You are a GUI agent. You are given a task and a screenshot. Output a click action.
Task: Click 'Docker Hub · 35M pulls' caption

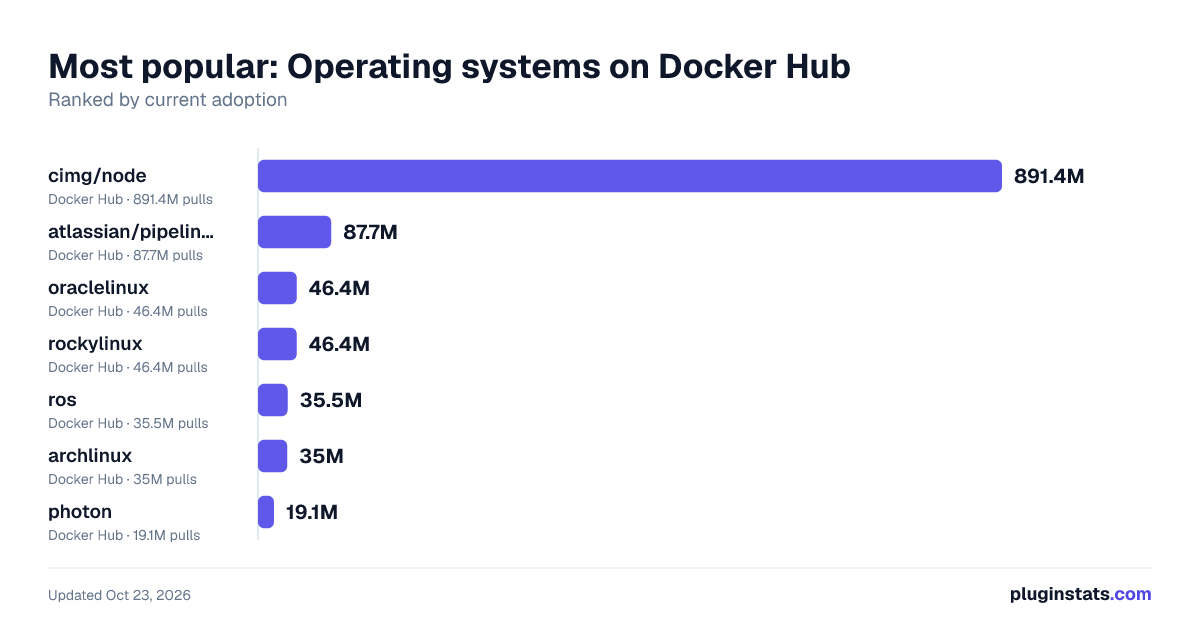122,479
